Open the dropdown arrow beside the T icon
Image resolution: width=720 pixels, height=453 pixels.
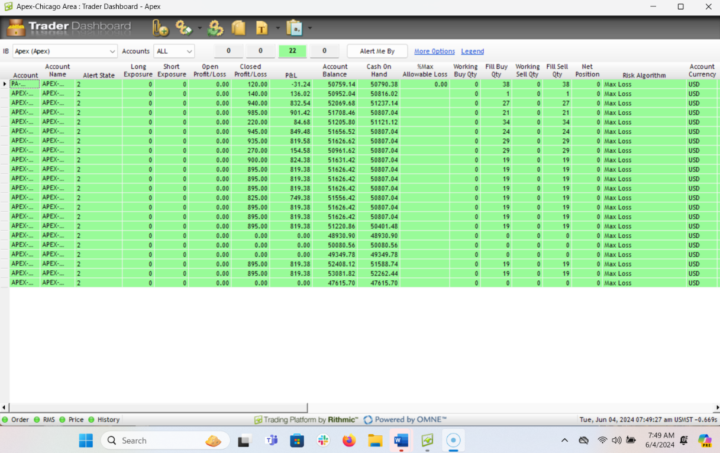pos(277,28)
